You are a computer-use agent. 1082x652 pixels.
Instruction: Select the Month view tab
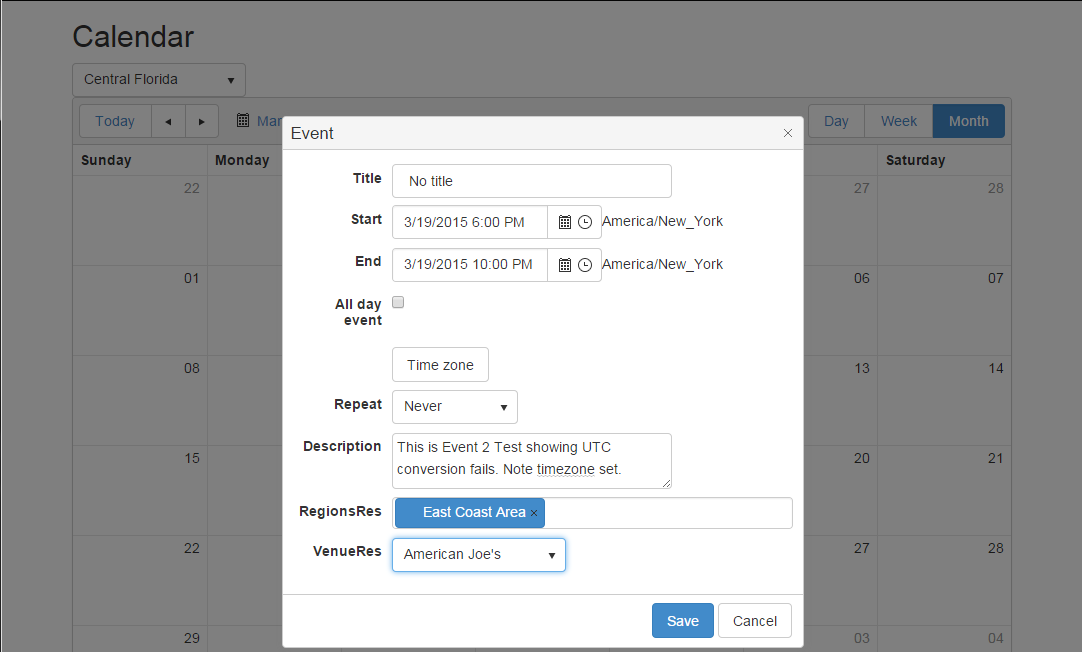968,121
